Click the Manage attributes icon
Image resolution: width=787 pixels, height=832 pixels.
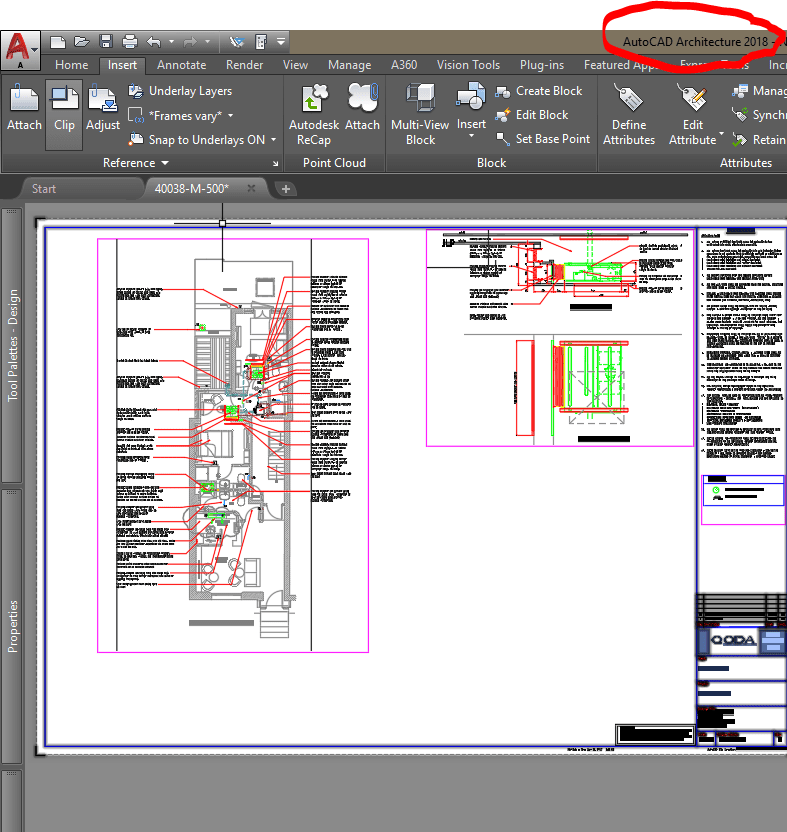point(739,91)
